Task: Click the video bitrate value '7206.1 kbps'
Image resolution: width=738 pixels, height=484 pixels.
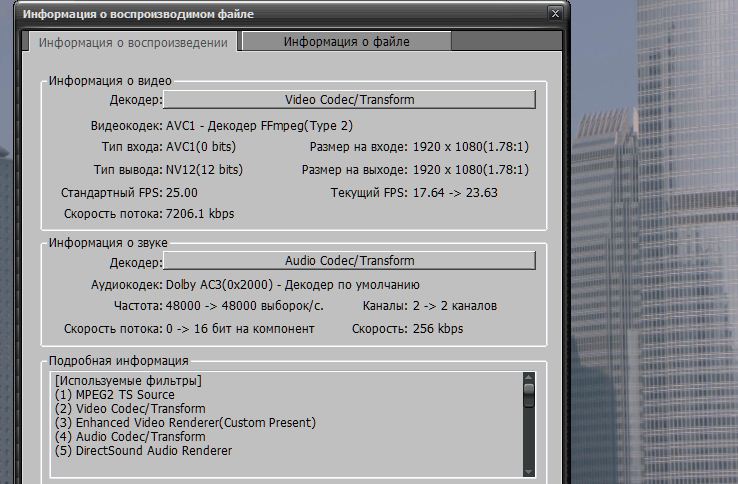Action: 200,214
